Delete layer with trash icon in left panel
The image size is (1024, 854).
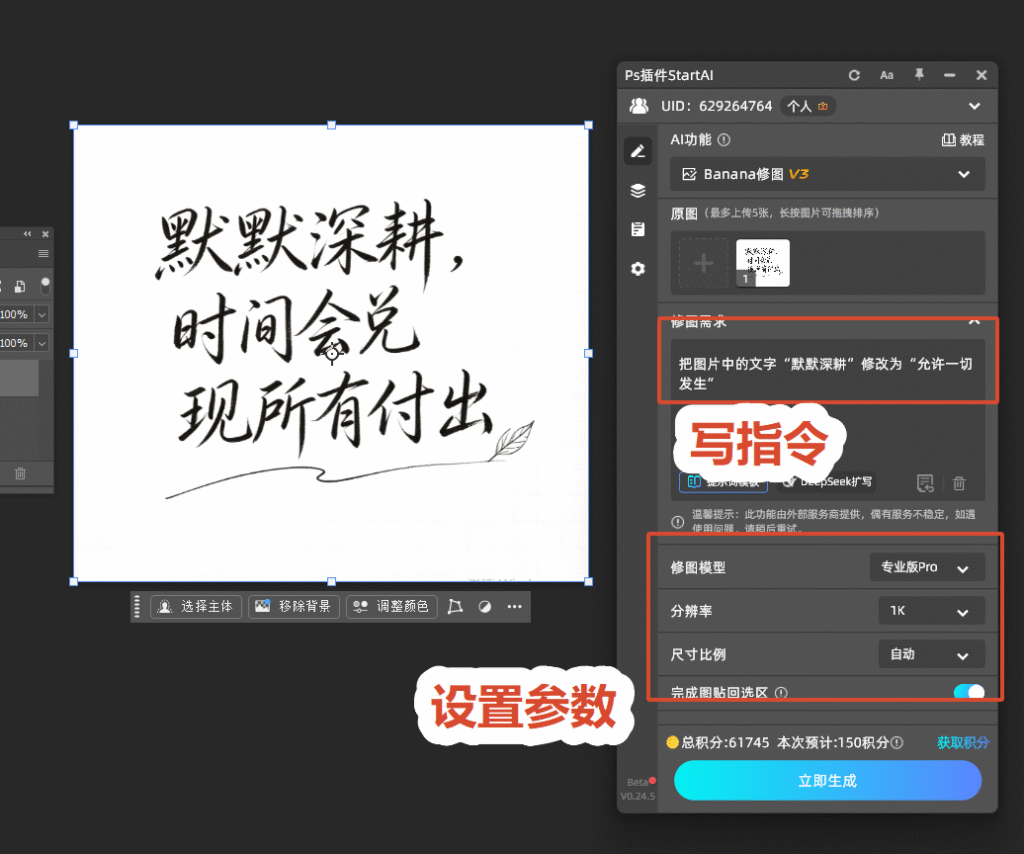coord(20,473)
